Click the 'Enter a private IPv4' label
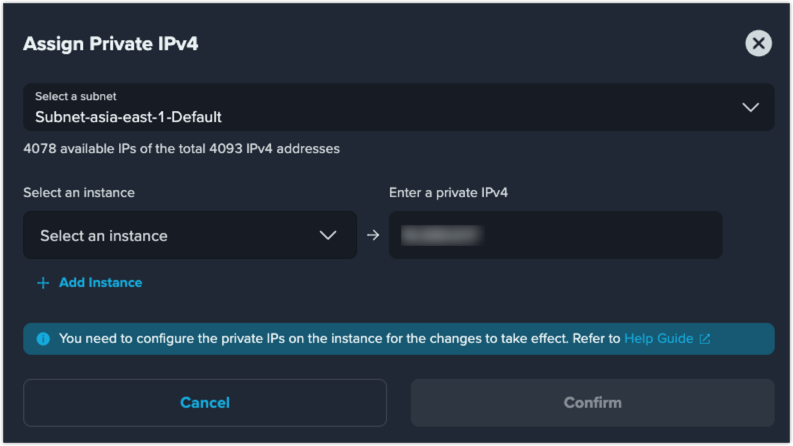This screenshot has width=793, height=446. point(448,193)
